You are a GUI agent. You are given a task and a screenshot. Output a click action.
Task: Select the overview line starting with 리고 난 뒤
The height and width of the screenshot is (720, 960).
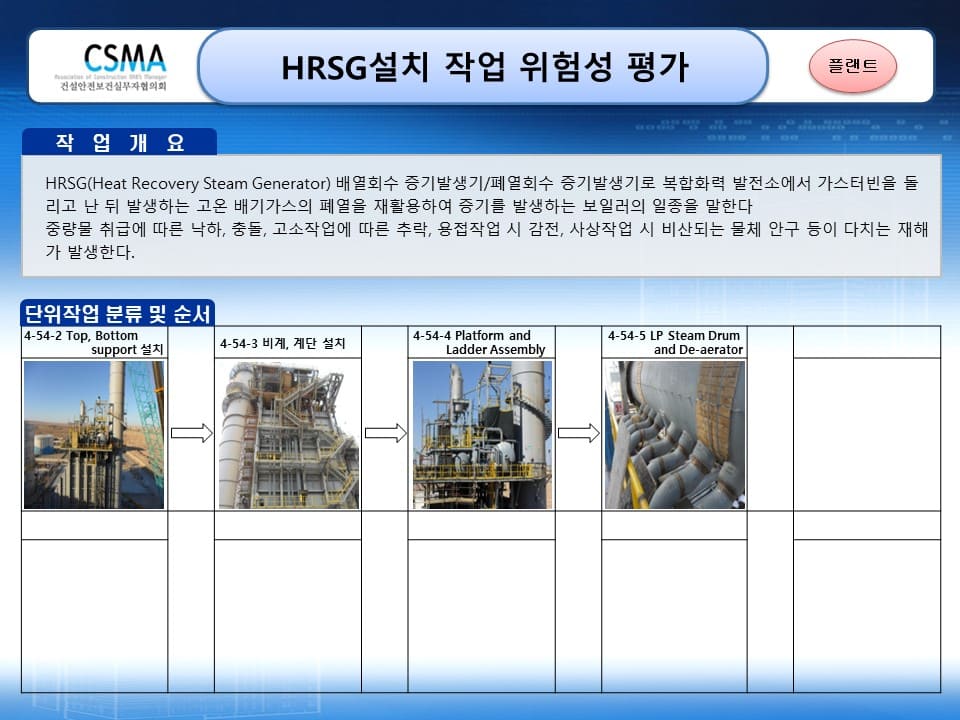click(399, 206)
